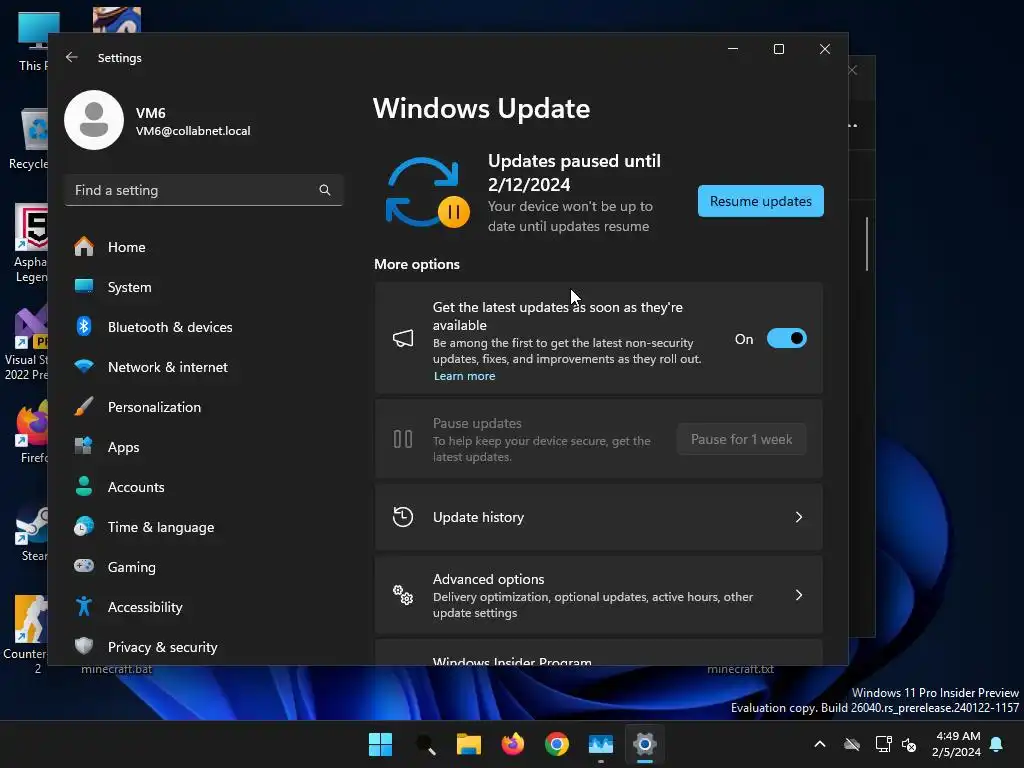
Task: Click the Pause for 1 week button
Action: 741,439
